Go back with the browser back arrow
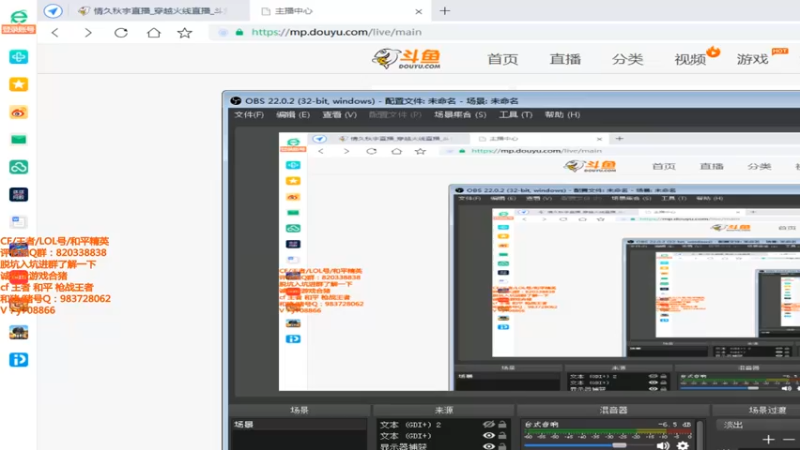This screenshot has width=800, height=450. (x=55, y=33)
